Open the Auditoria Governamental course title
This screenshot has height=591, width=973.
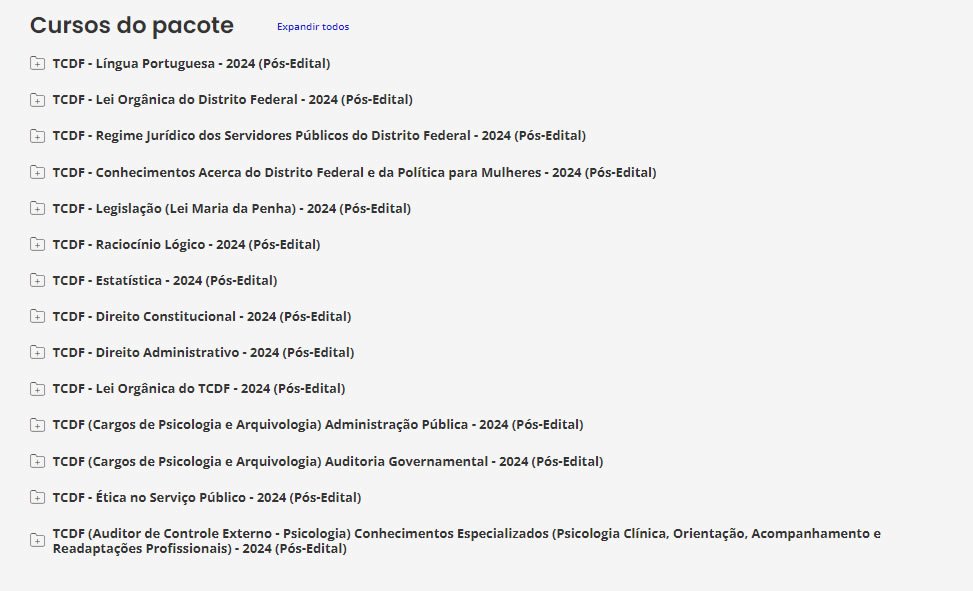click(x=327, y=461)
